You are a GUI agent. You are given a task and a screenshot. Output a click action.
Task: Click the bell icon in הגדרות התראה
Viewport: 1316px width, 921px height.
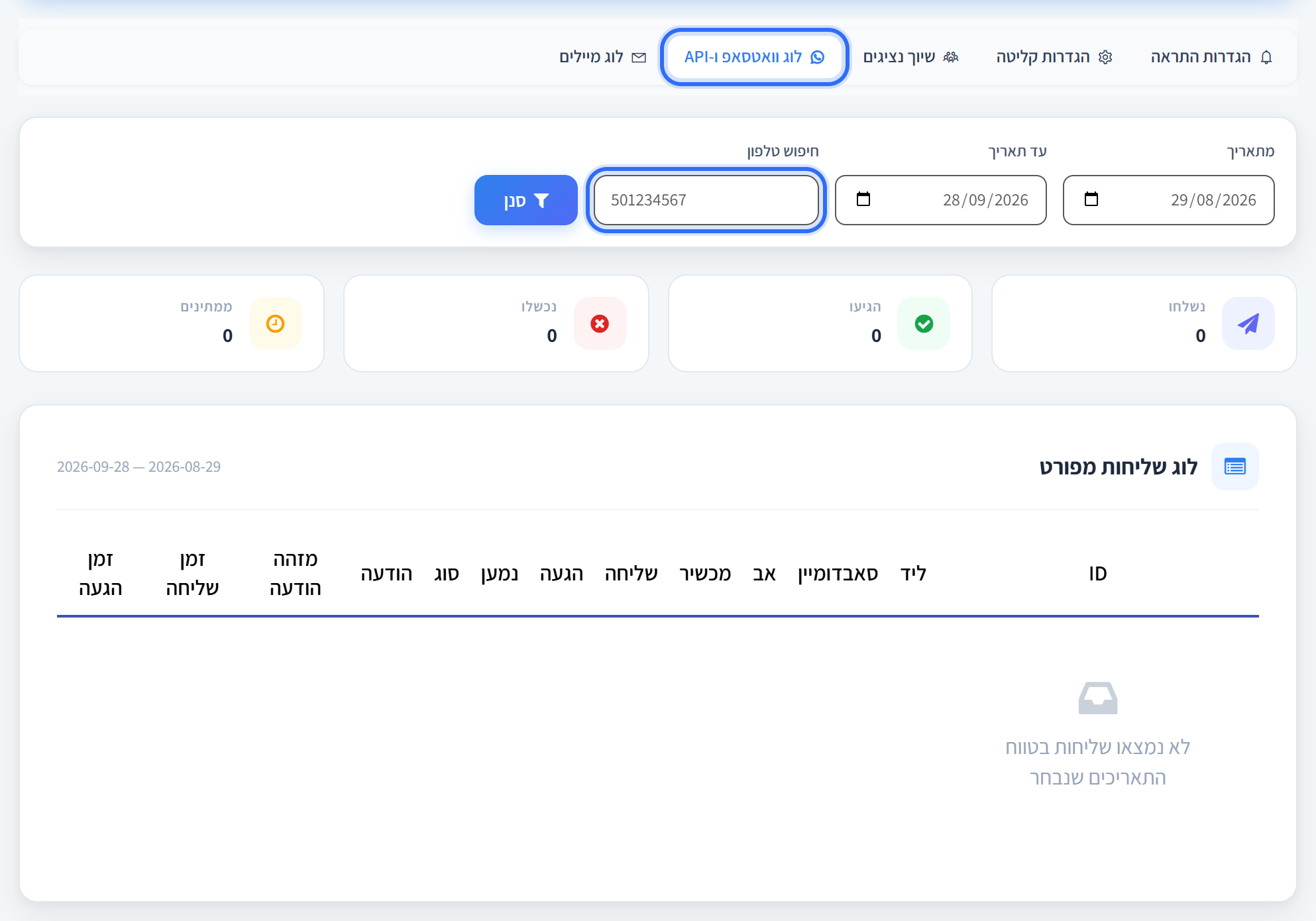[1266, 57]
